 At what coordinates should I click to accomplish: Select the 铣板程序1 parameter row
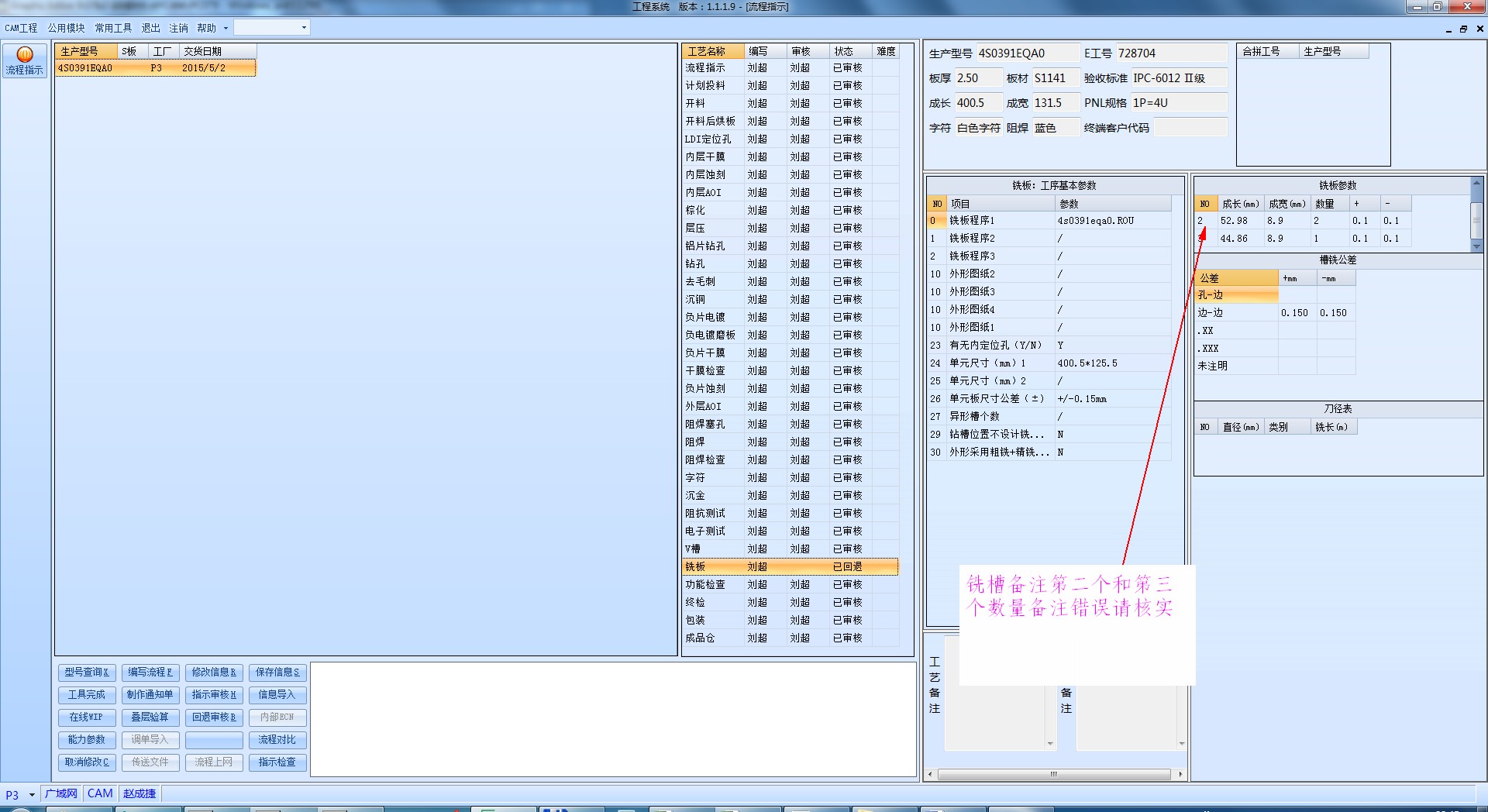point(1050,221)
